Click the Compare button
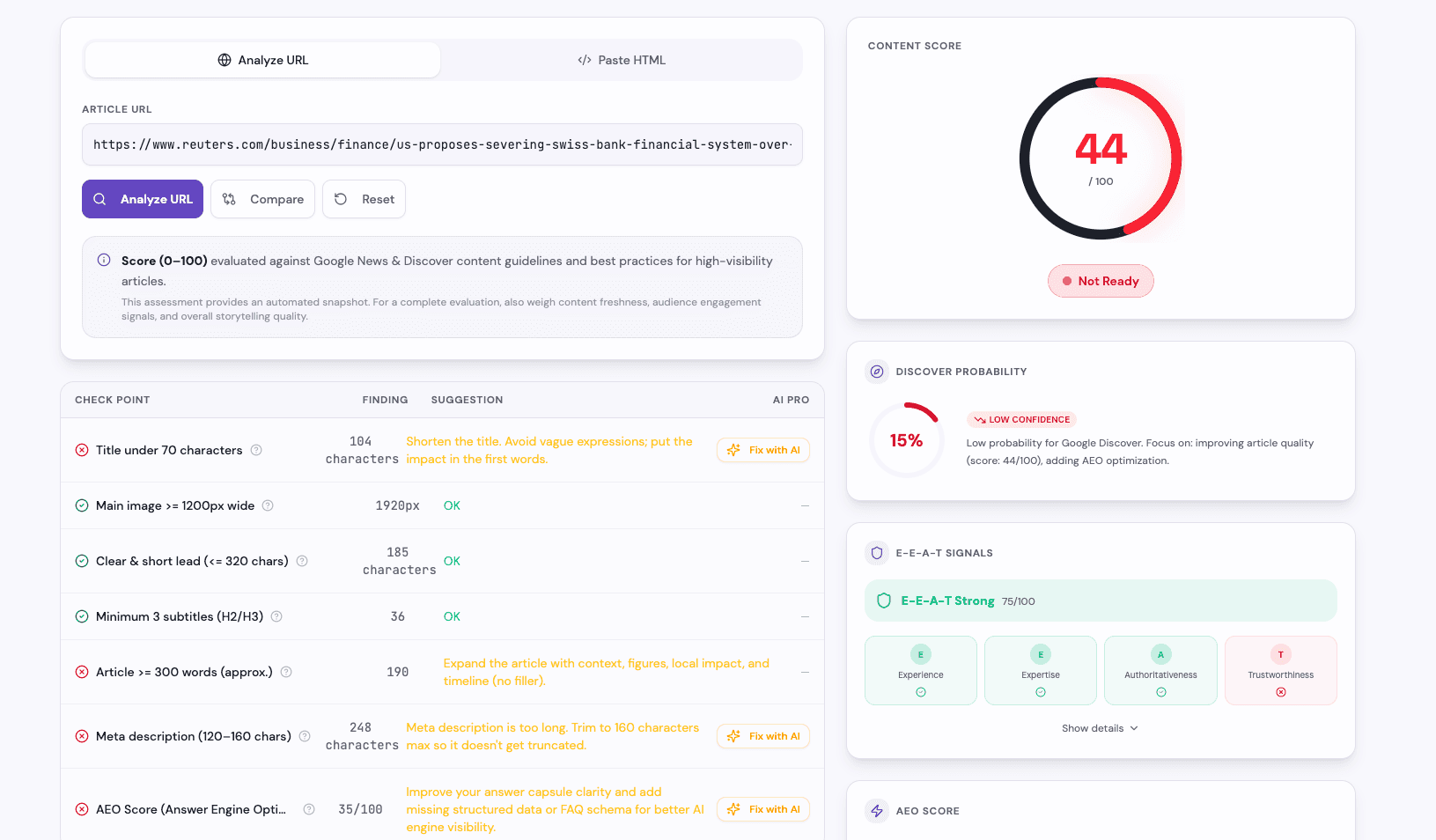This screenshot has height=840, width=1436. click(x=262, y=199)
